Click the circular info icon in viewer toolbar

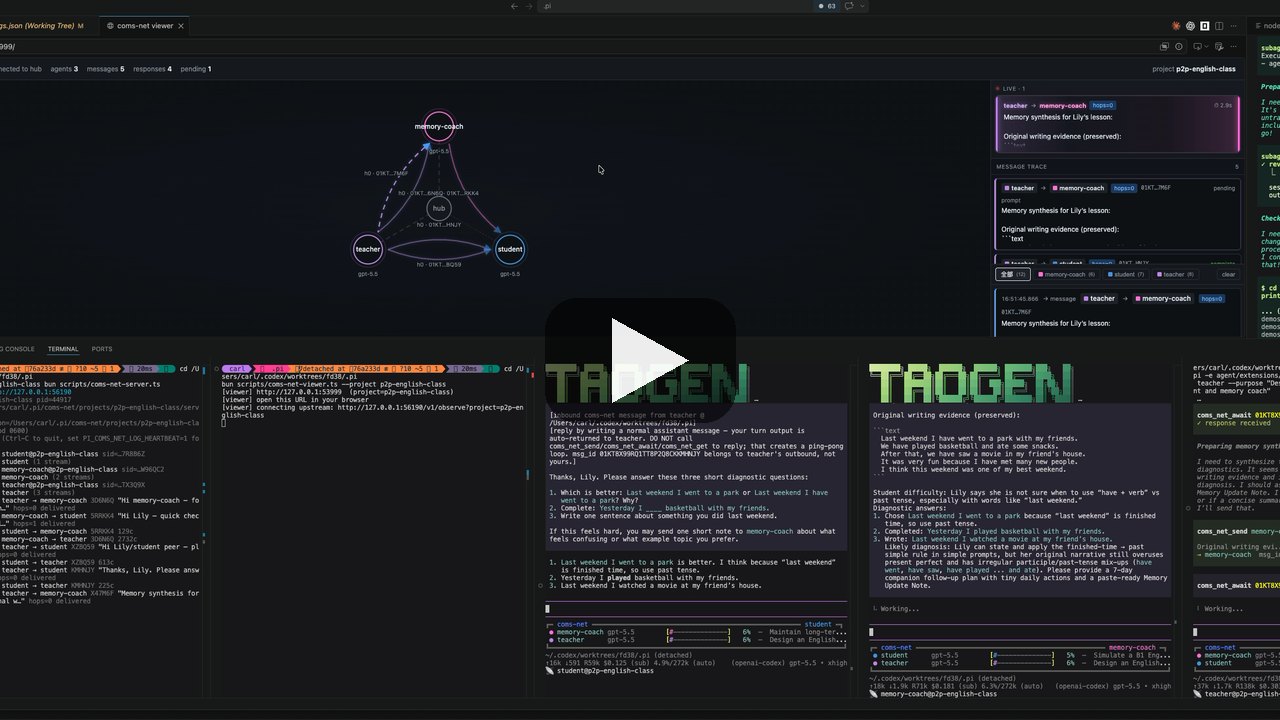coord(1179,46)
